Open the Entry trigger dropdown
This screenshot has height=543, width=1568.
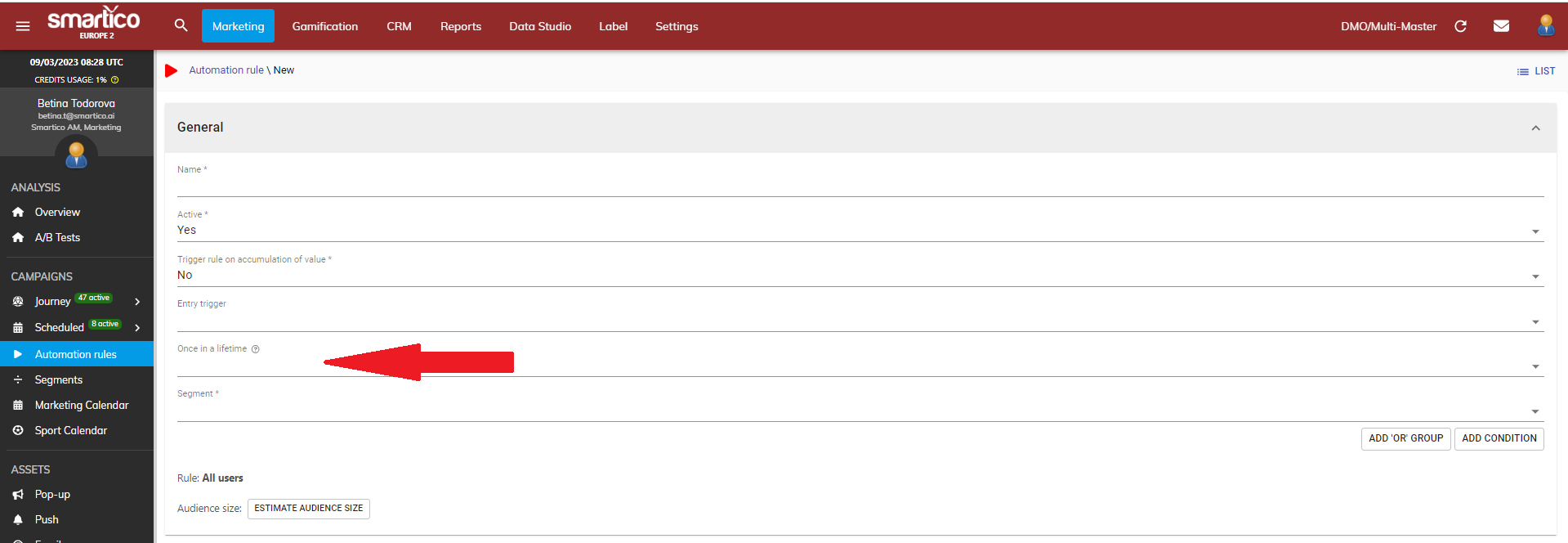[860, 321]
